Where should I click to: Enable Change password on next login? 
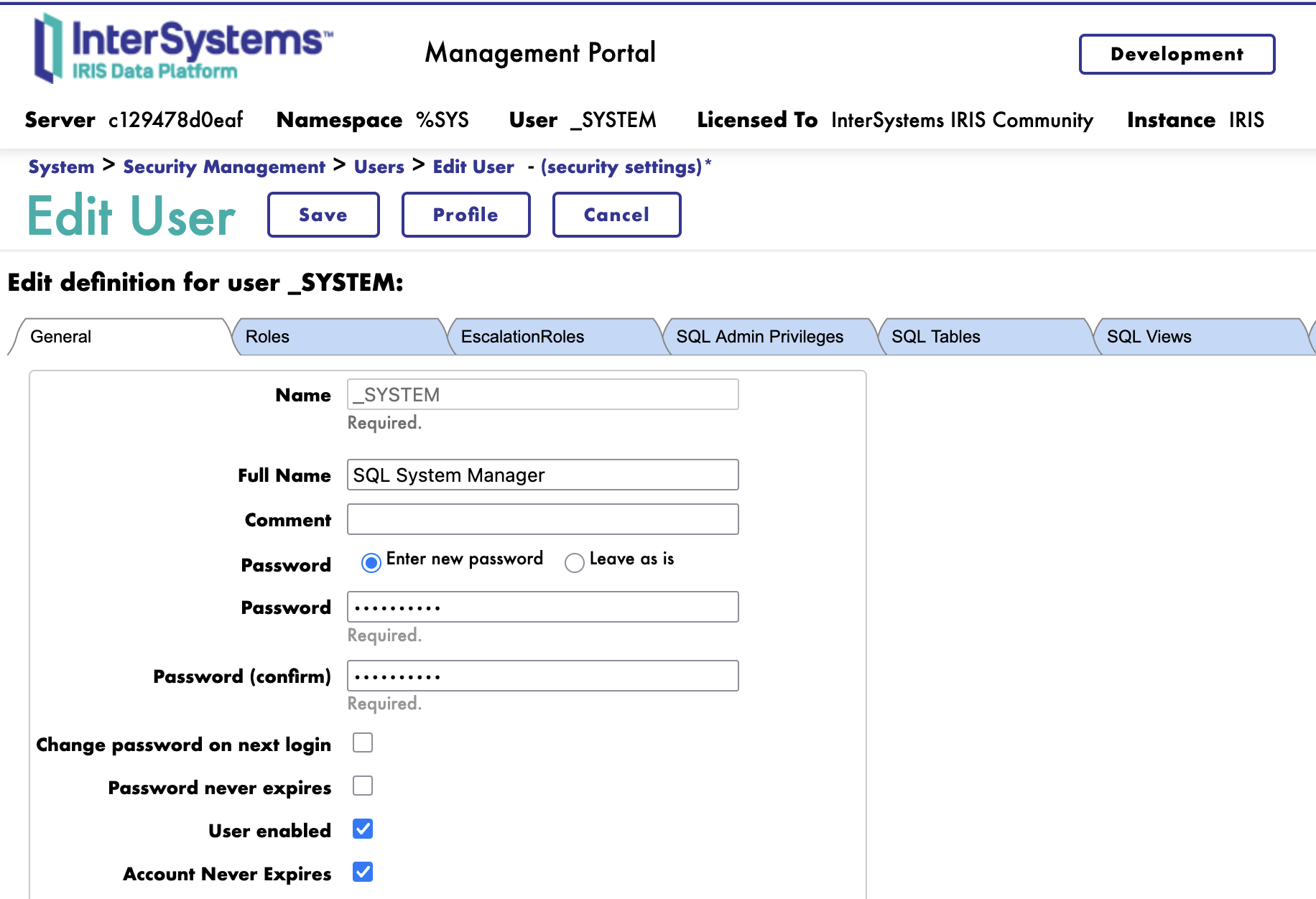(363, 742)
